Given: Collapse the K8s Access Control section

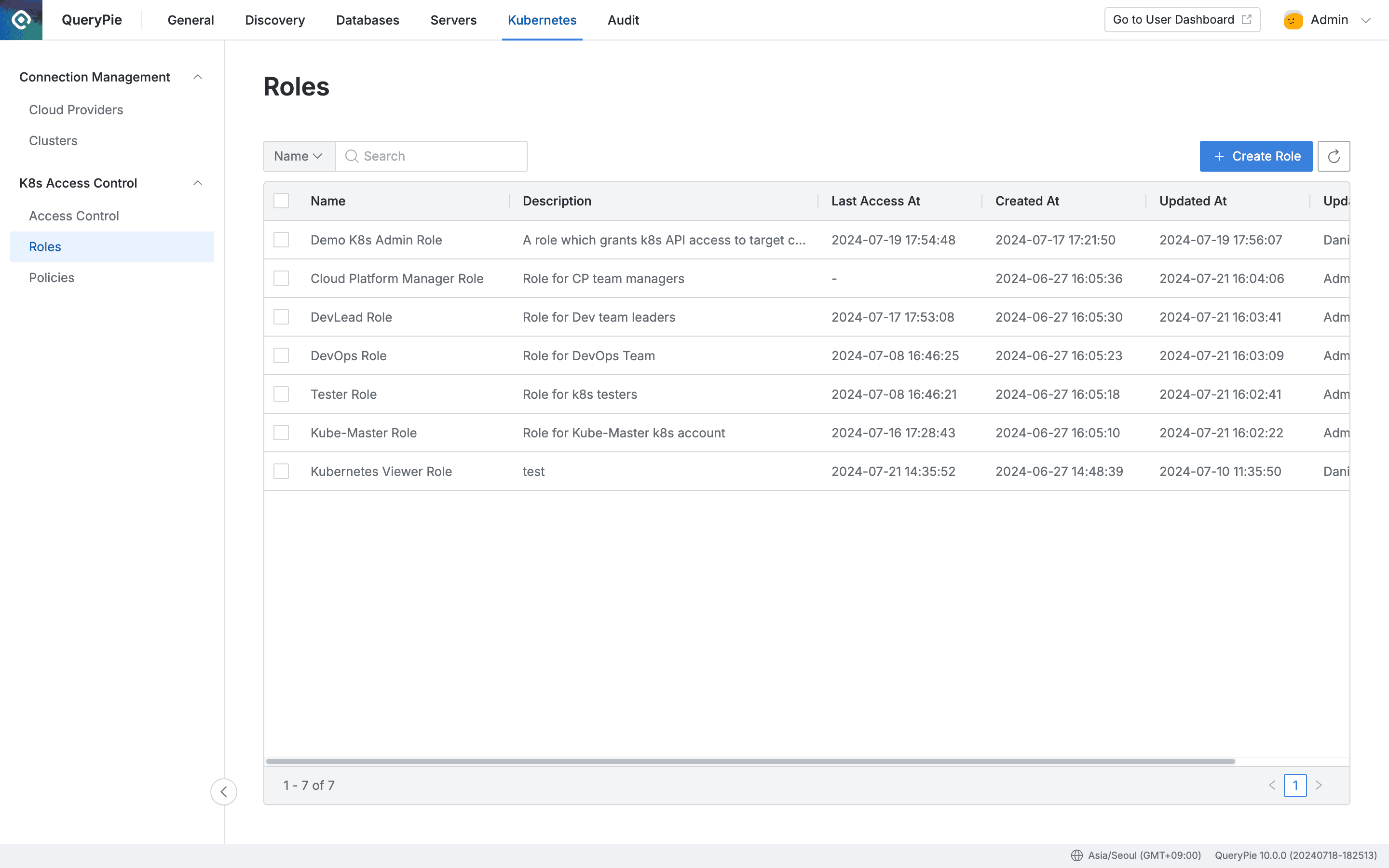Looking at the screenshot, I should tap(198, 183).
